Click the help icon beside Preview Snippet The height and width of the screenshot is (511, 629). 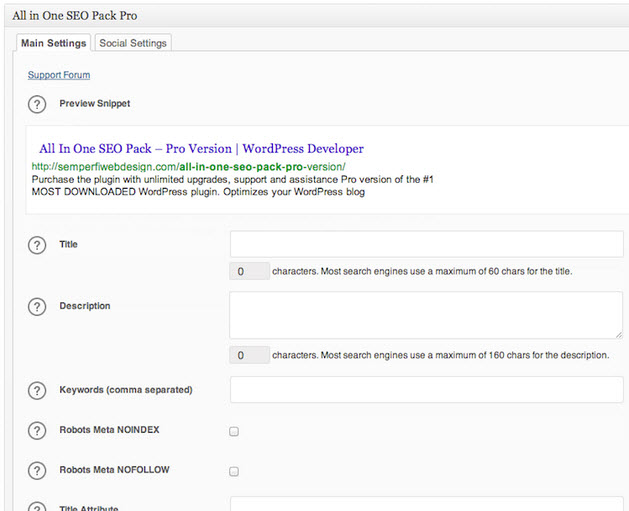(37, 104)
